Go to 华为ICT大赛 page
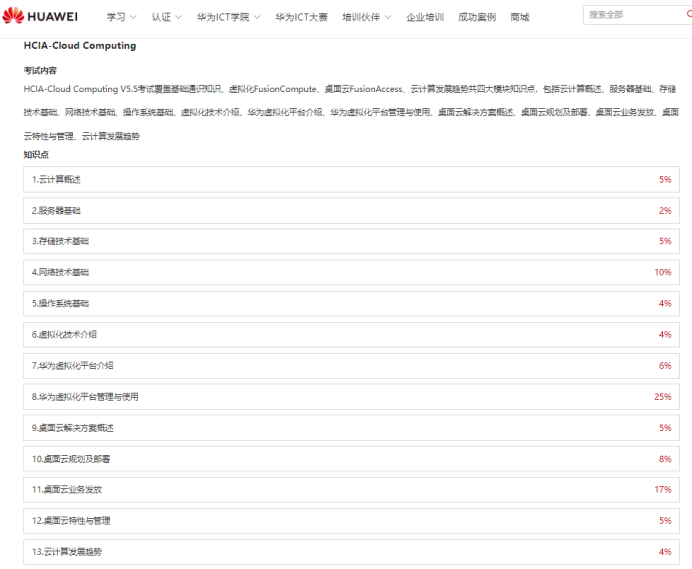Image resolution: width=692 pixels, height=569 pixels. 301,17
